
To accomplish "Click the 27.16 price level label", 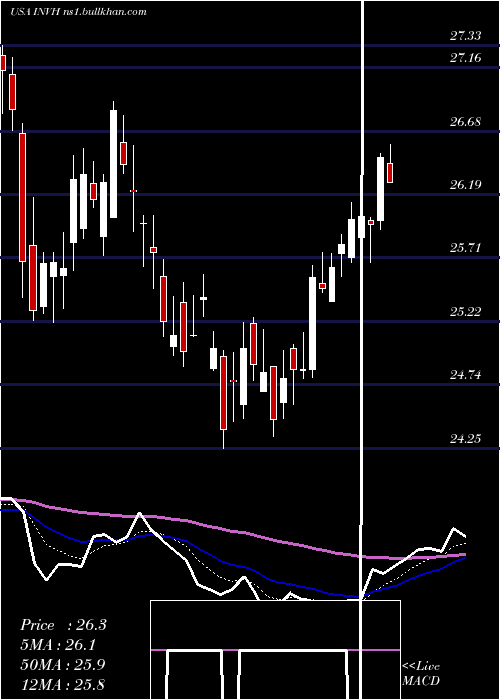I will click(x=466, y=58).
